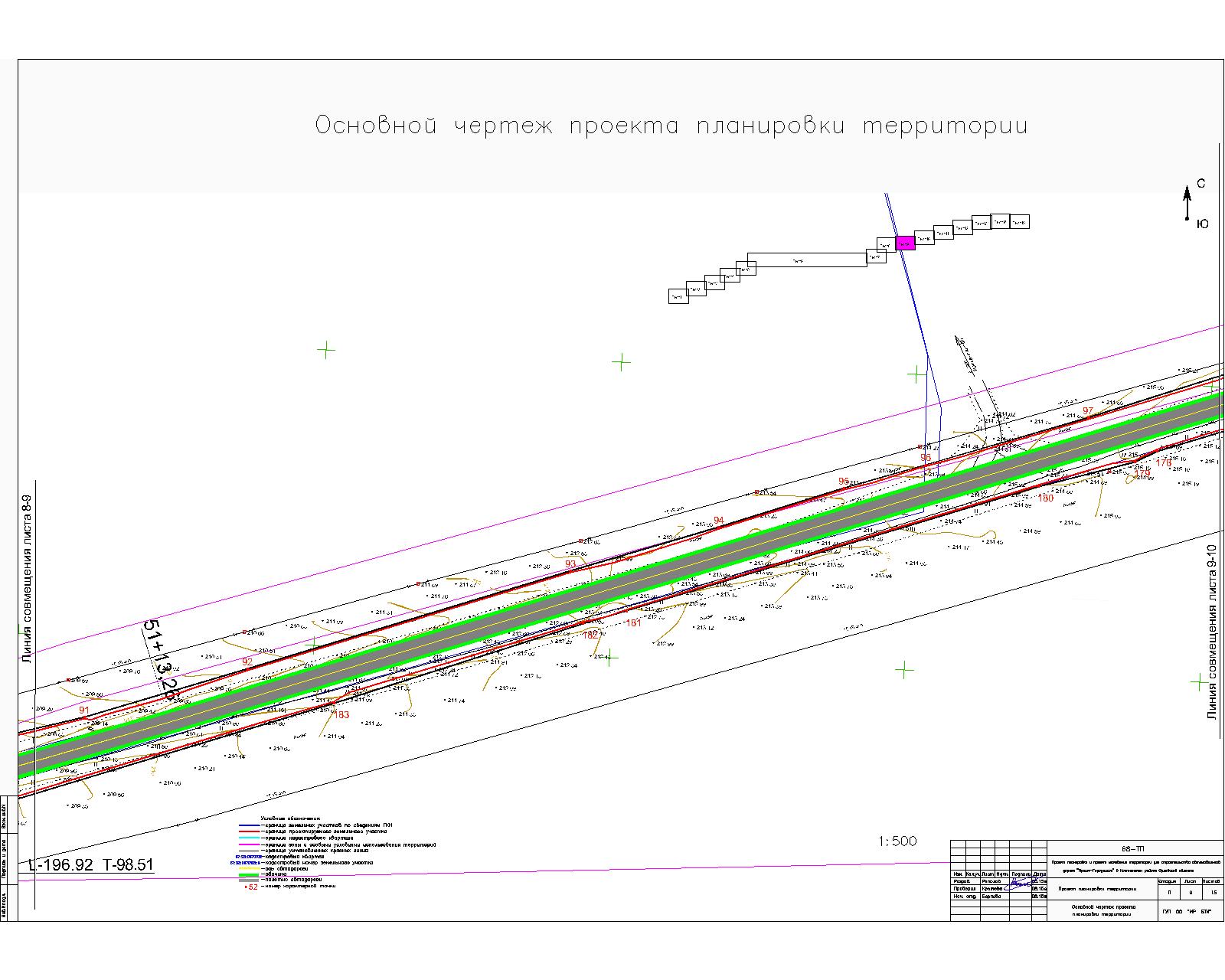1225x980 pixels.
Task: Select red point number 94
Action: (x=718, y=521)
